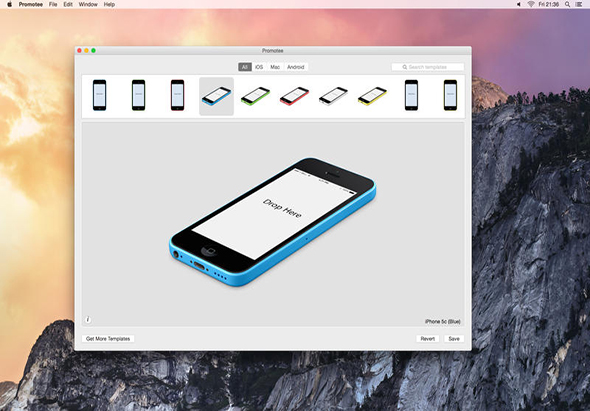The width and height of the screenshot is (590, 411).
Task: Click the Search templates field
Action: pyautogui.click(x=427, y=67)
